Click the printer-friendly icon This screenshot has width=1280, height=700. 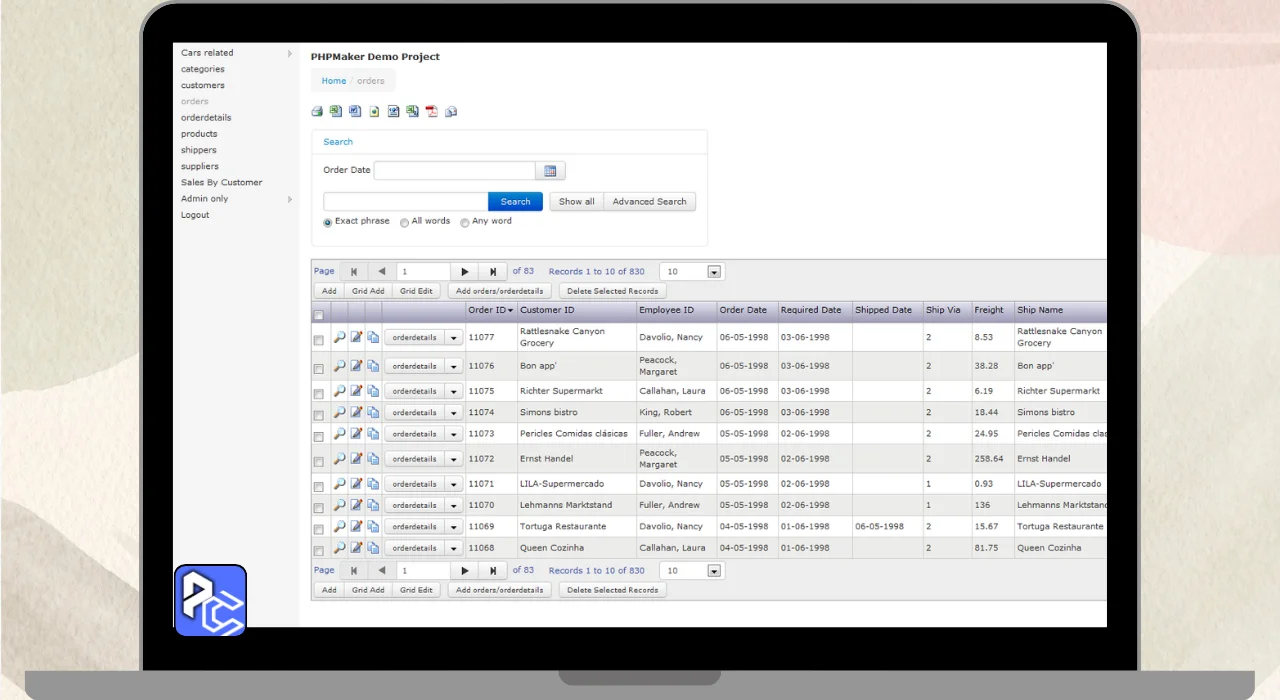pyautogui.click(x=317, y=111)
